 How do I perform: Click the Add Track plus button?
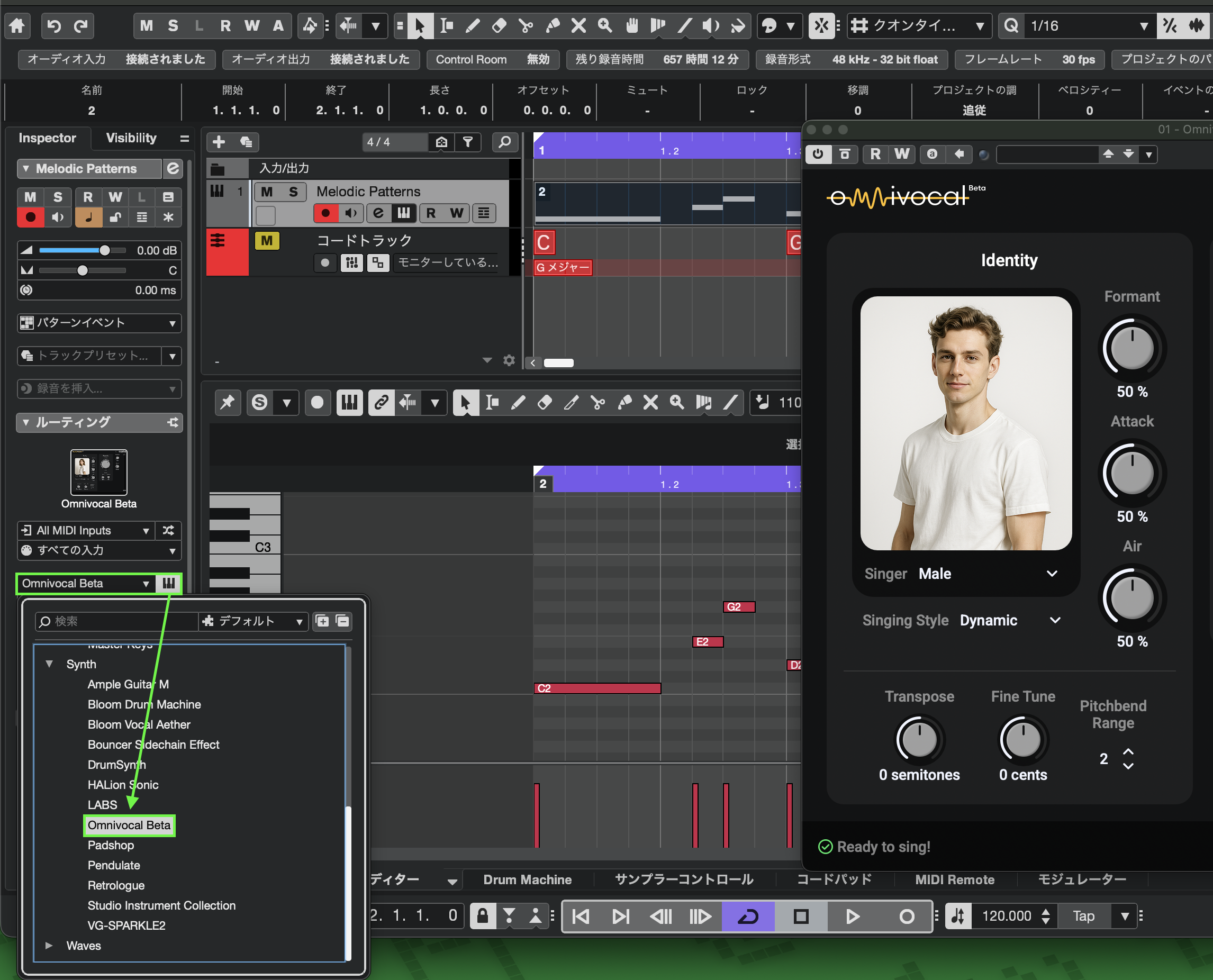(219, 142)
